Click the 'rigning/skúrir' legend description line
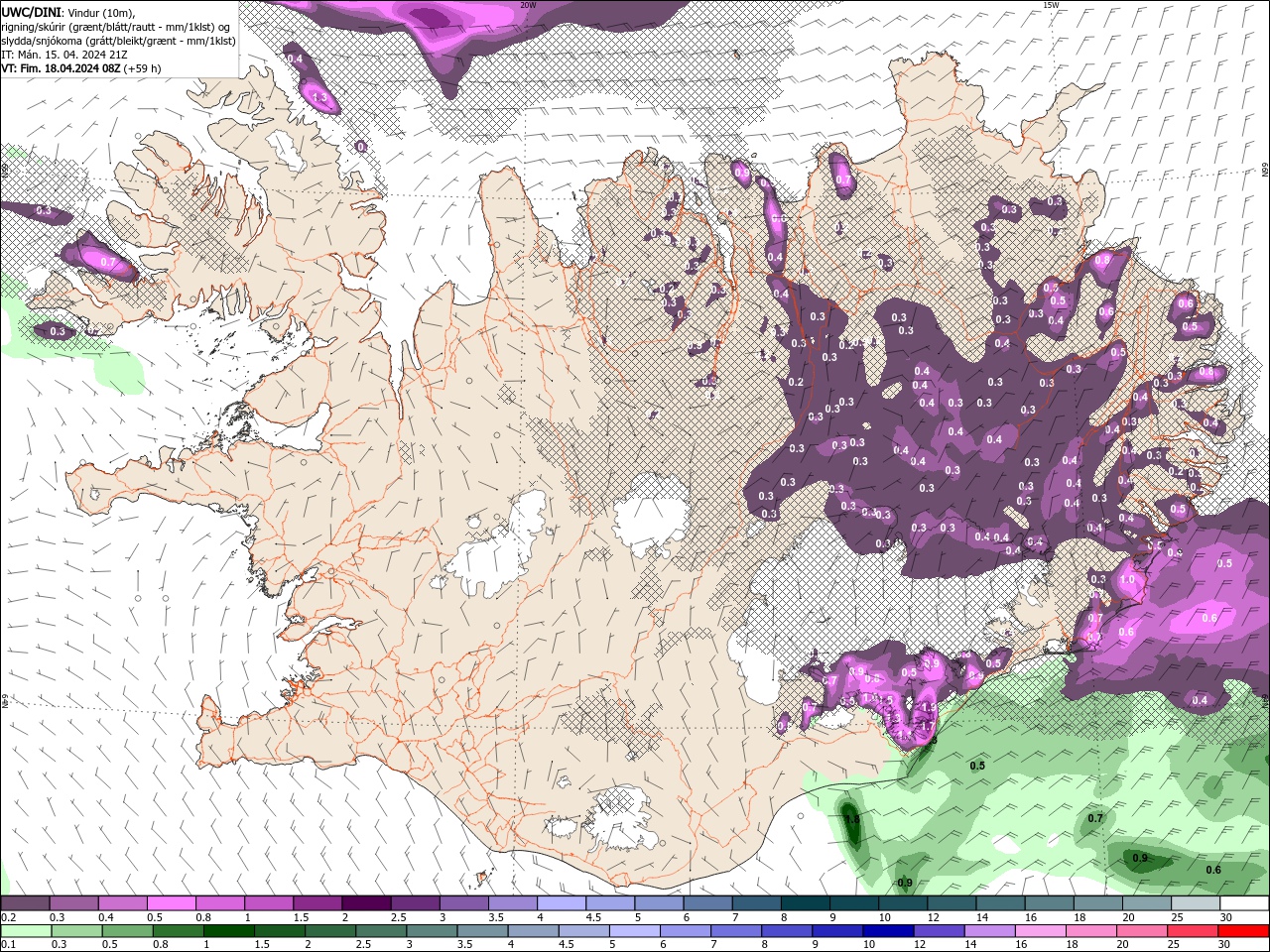This screenshot has height=952, width=1270. (116, 26)
